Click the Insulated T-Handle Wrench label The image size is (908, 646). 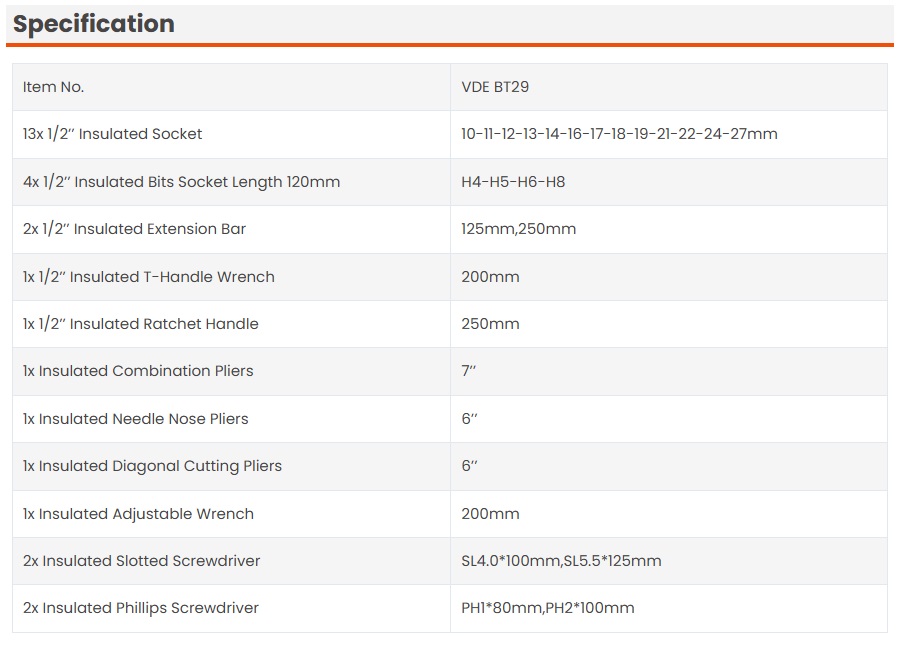click(149, 277)
